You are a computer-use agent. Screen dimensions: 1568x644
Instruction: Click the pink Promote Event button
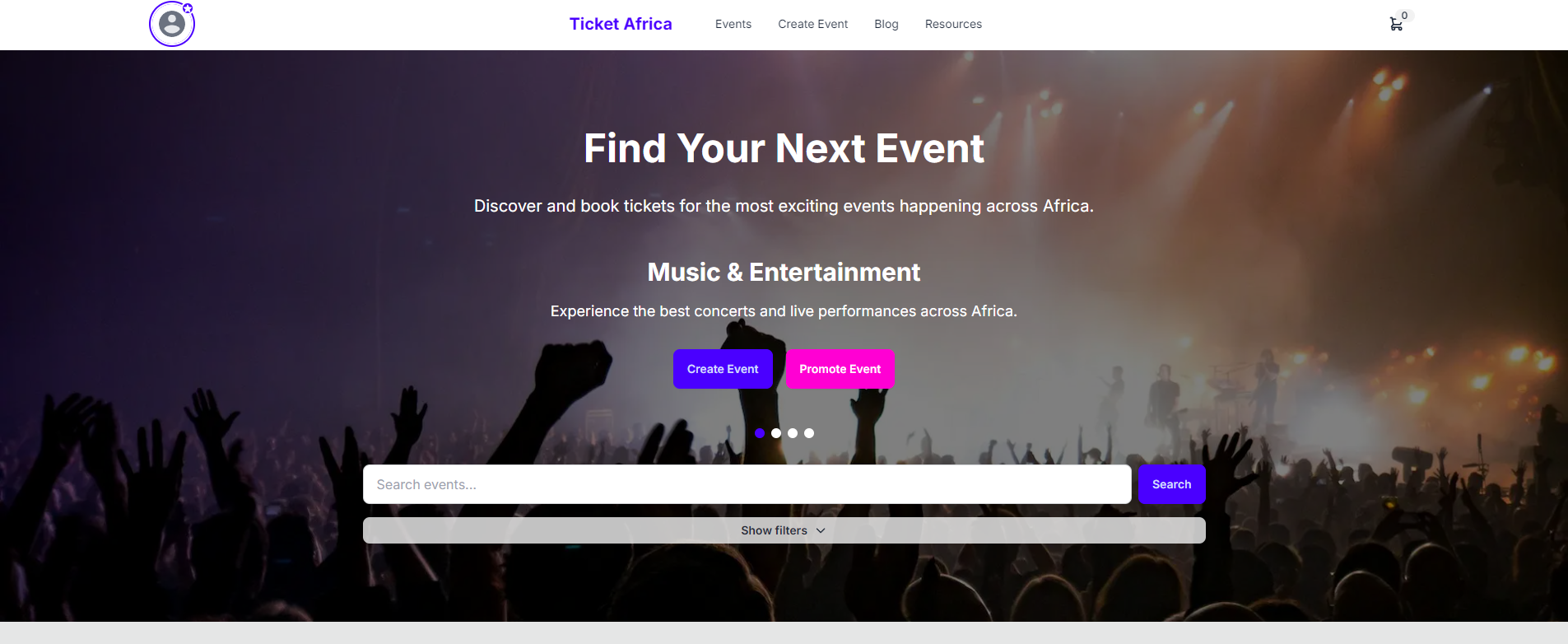(x=840, y=369)
